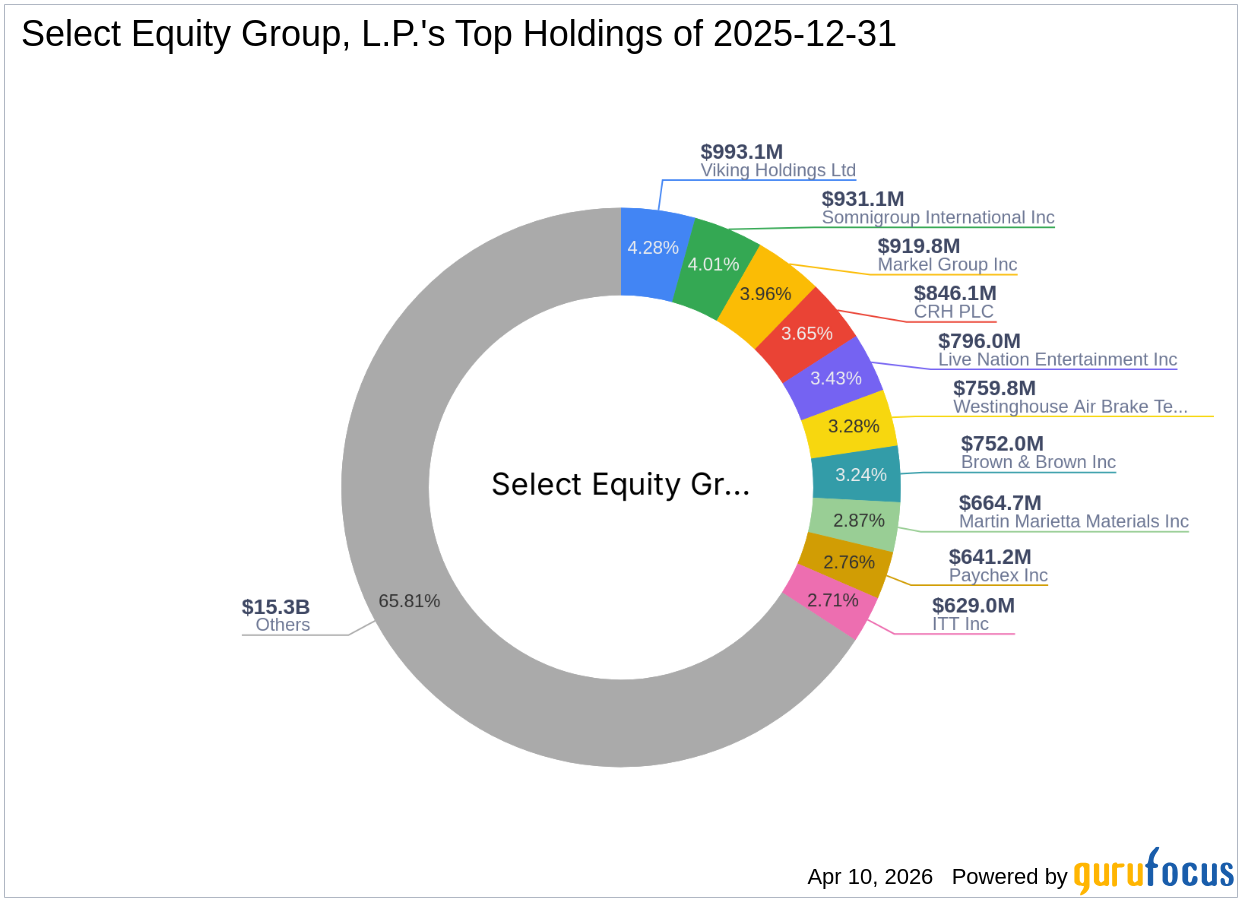Toggle the Others slice via its label
1242x902 pixels.
(x=281, y=624)
